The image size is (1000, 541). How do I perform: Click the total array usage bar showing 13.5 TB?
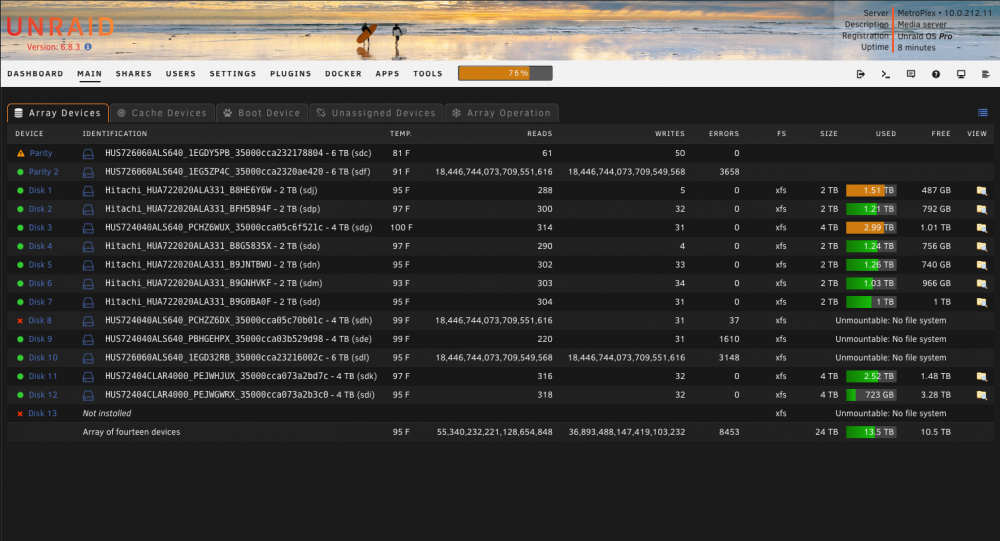[x=871, y=432]
